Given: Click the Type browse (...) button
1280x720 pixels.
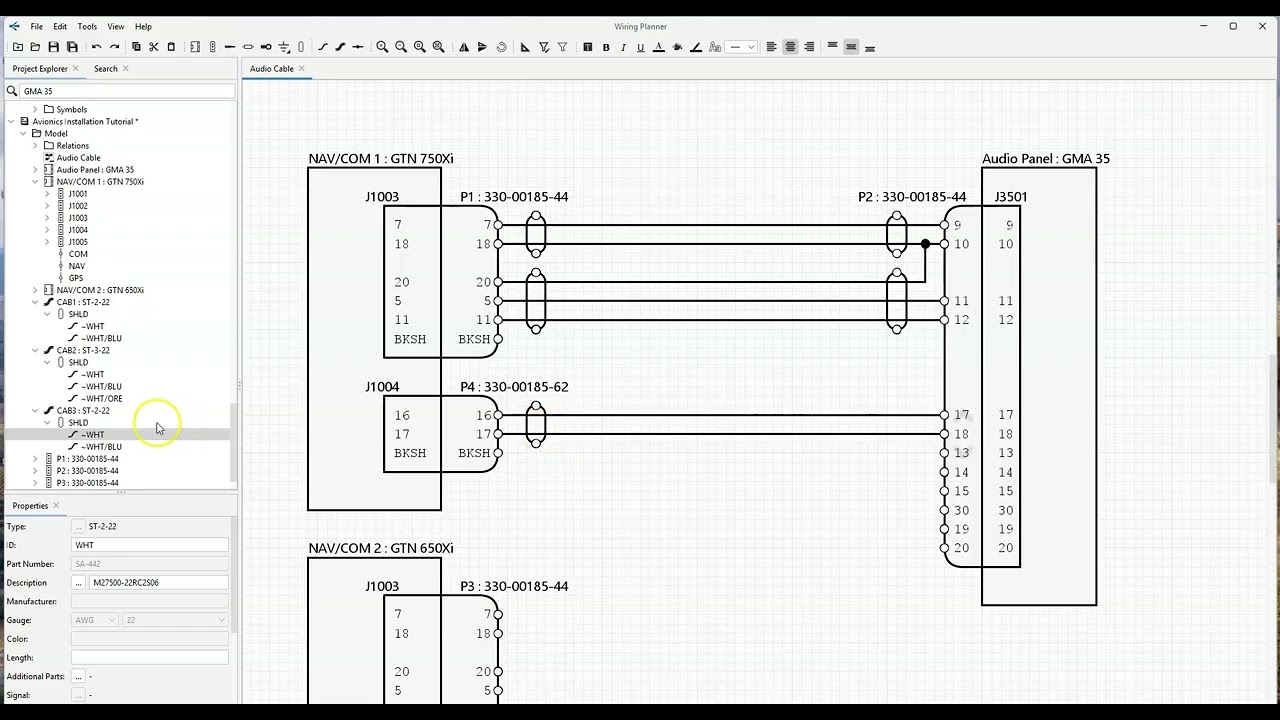Looking at the screenshot, I should pyautogui.click(x=78, y=526).
